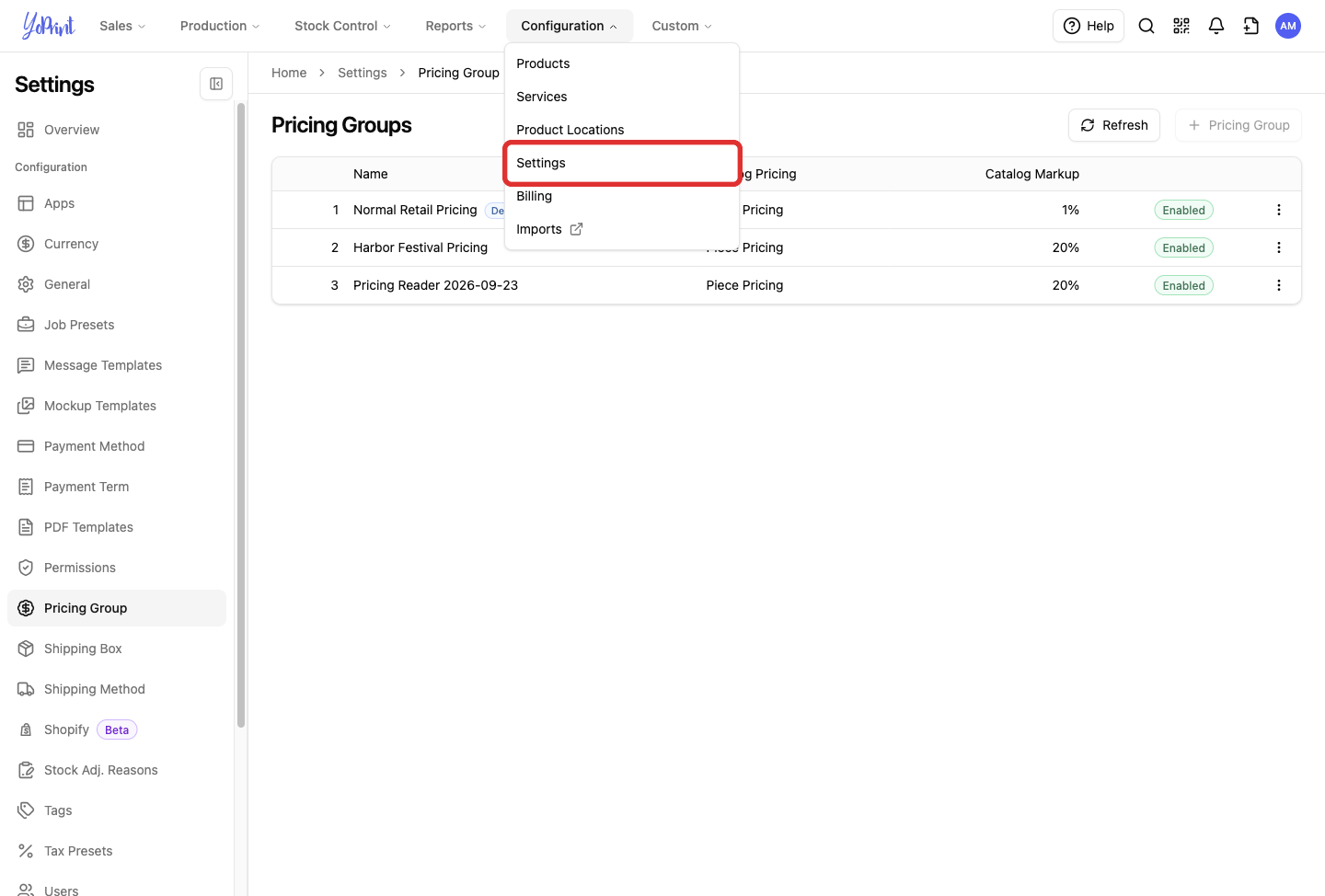The image size is (1325, 896).
Task: Expand the Stock Control dropdown menu
Action: 342,26
